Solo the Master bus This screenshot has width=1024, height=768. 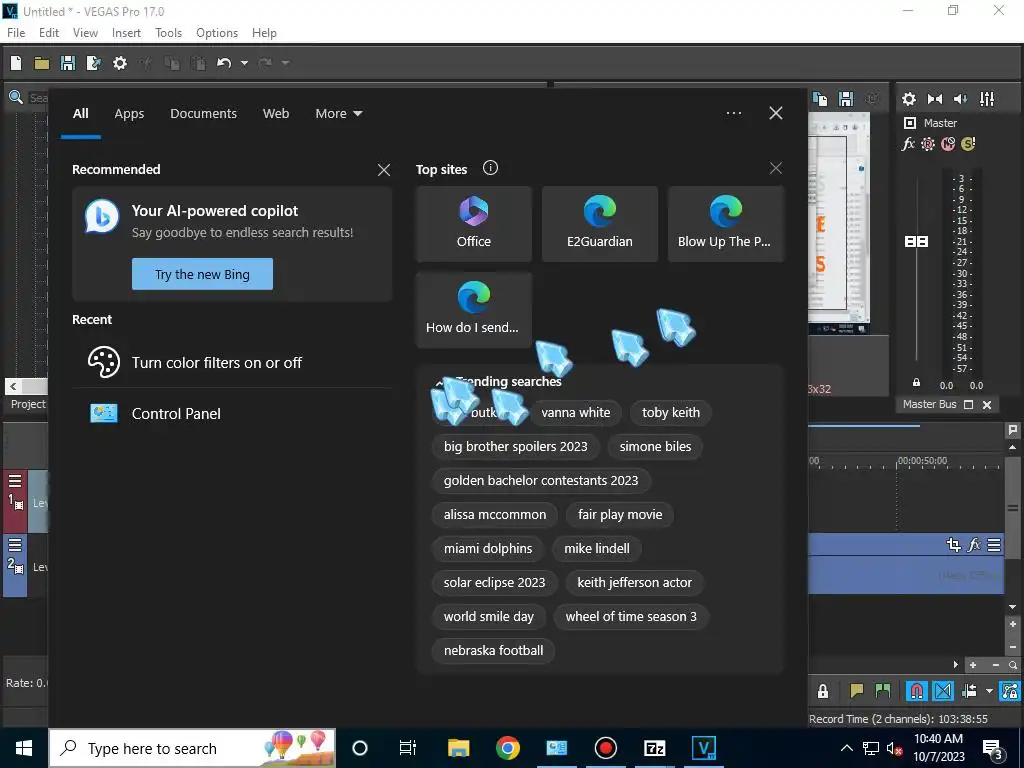click(x=968, y=144)
